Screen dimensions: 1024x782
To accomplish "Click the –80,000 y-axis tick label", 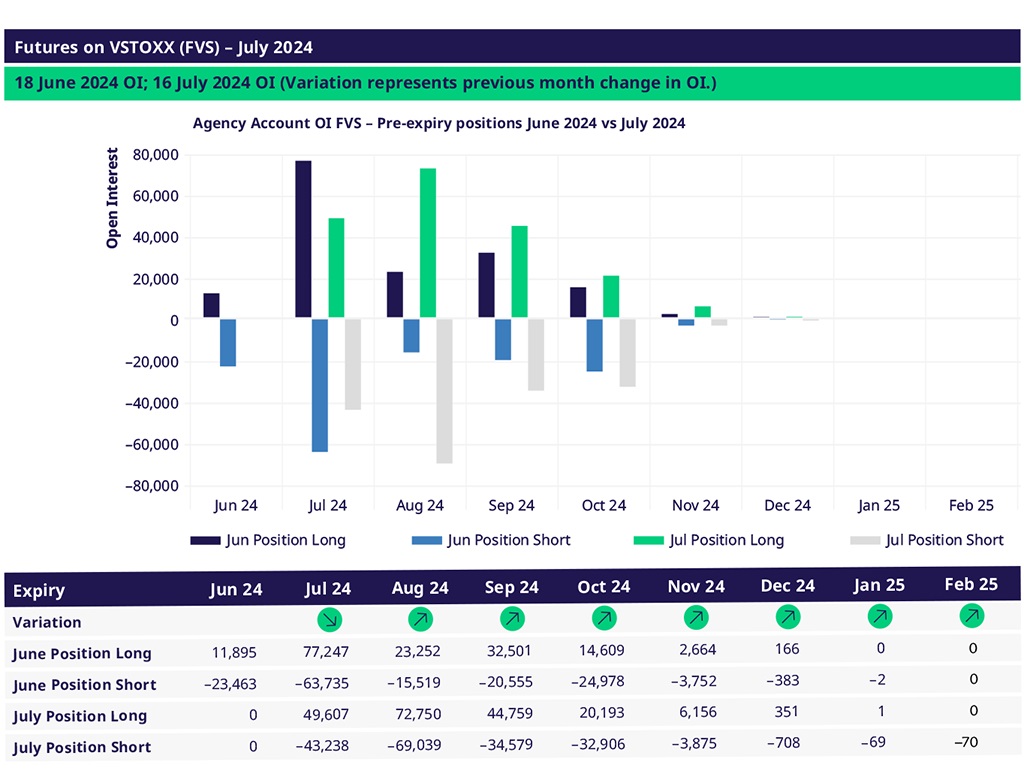I will click(152, 486).
